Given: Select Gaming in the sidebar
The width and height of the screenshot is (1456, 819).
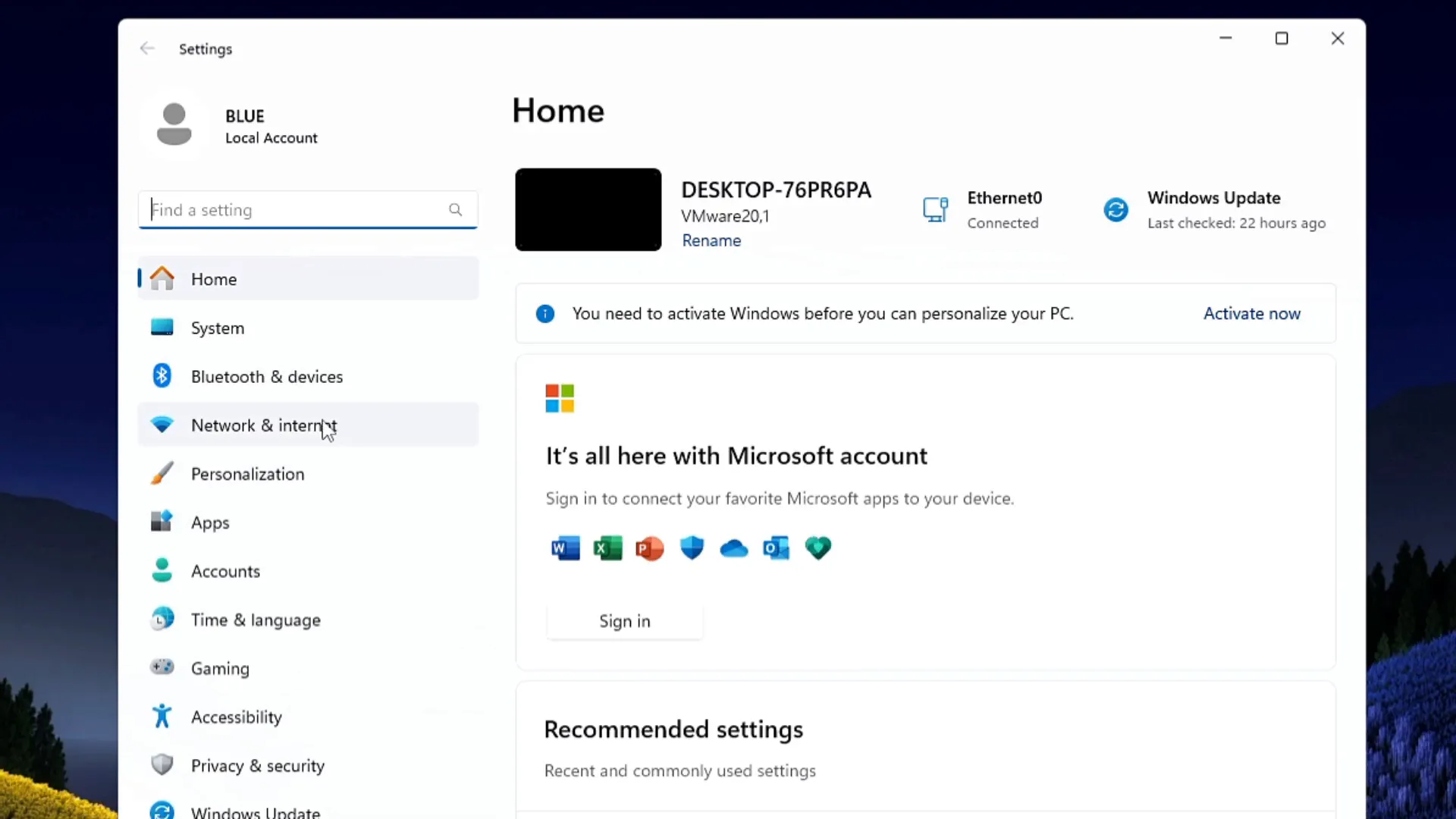Looking at the screenshot, I should 308,667.
